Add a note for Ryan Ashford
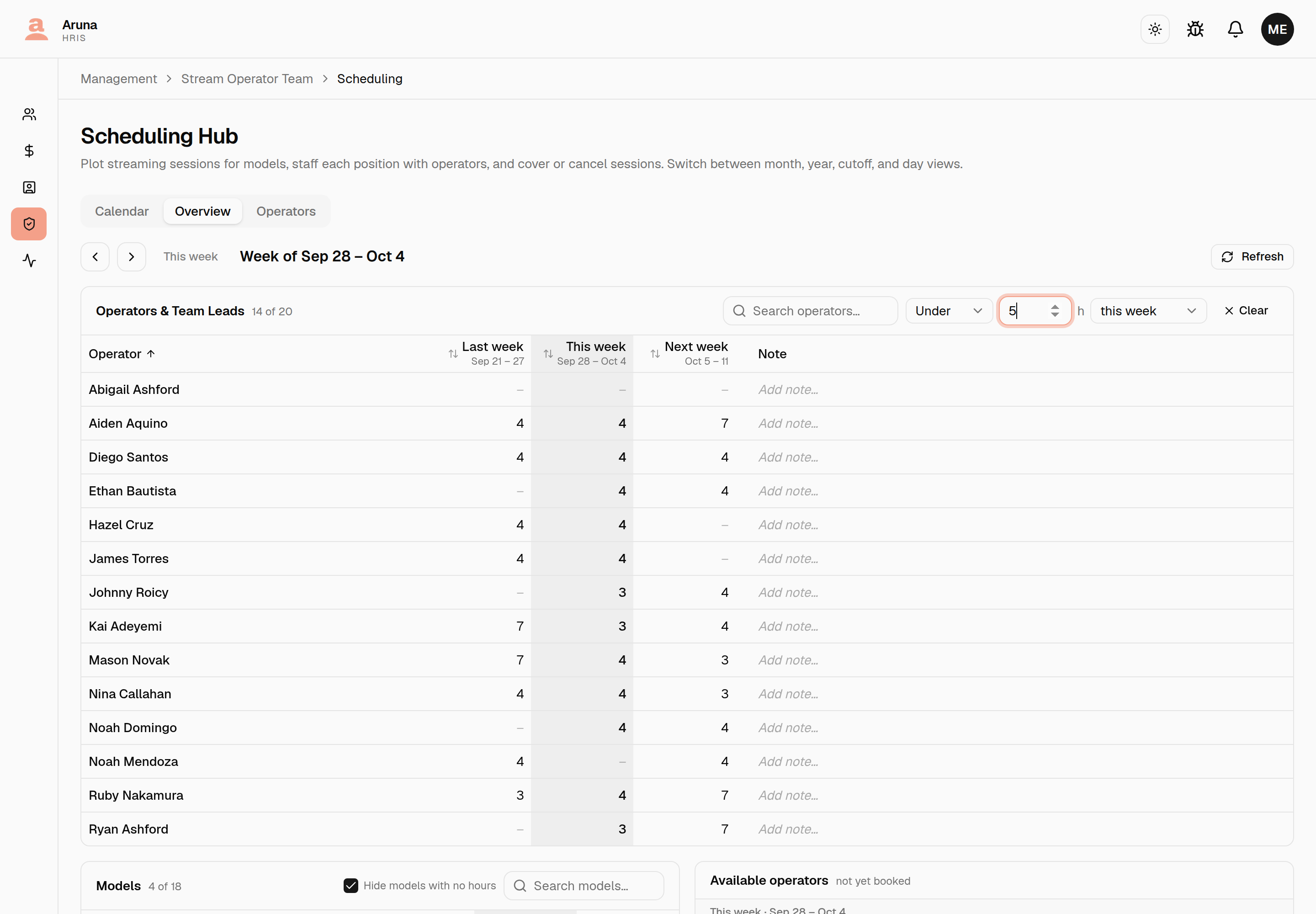This screenshot has height=914, width=1316. click(x=788, y=829)
